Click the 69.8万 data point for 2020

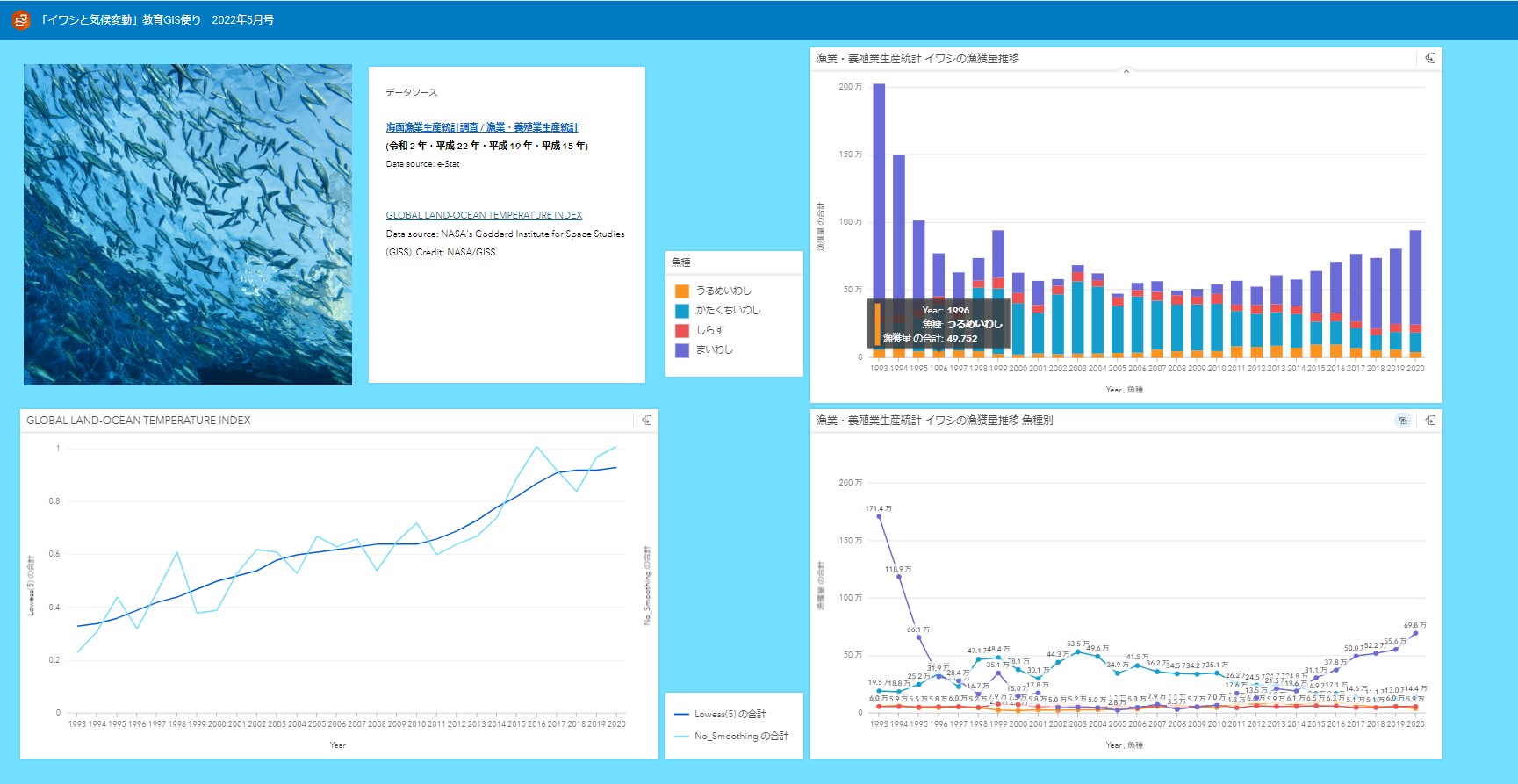pyautogui.click(x=1415, y=633)
